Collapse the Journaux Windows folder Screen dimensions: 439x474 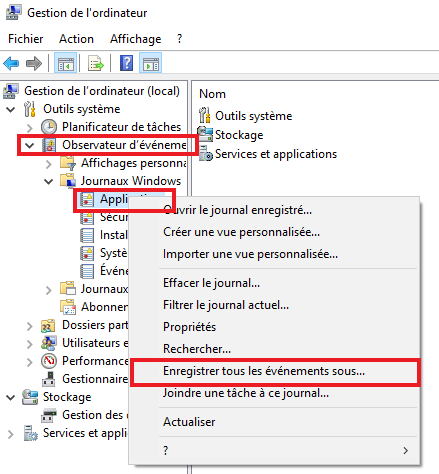[49, 181]
